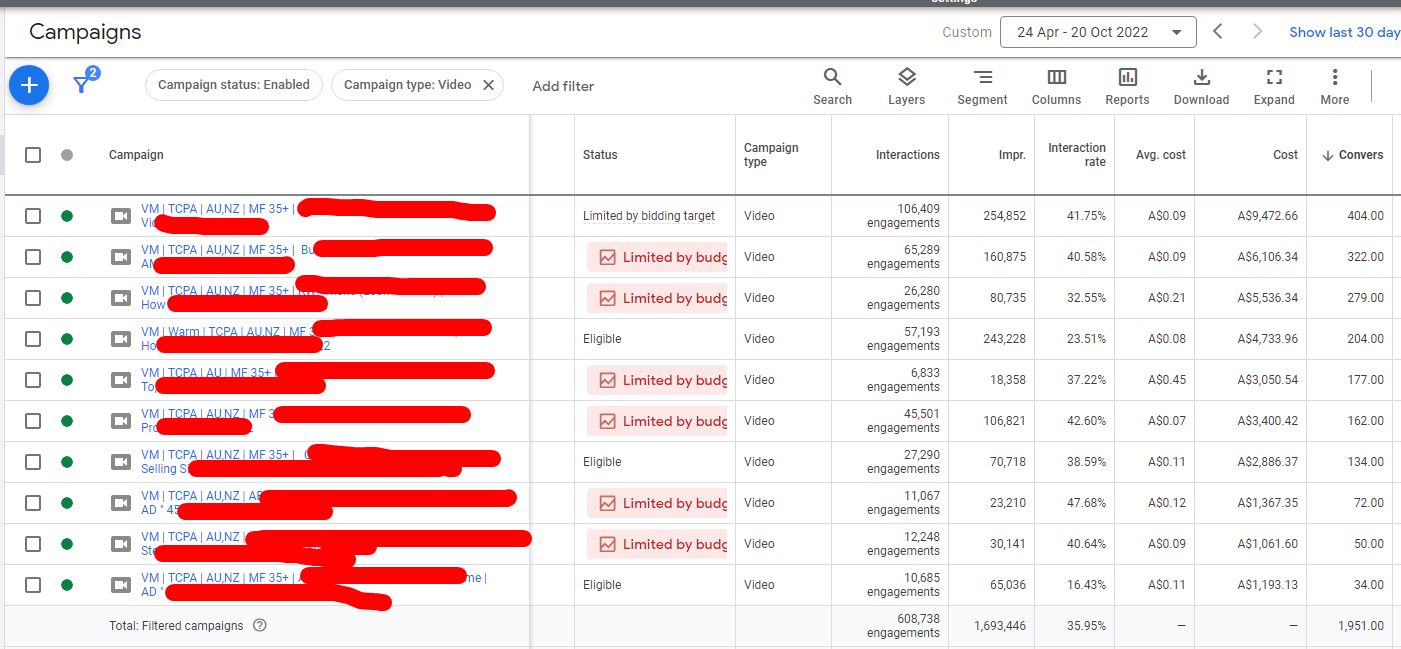Modify table Columns via toolbar icon

1056,86
